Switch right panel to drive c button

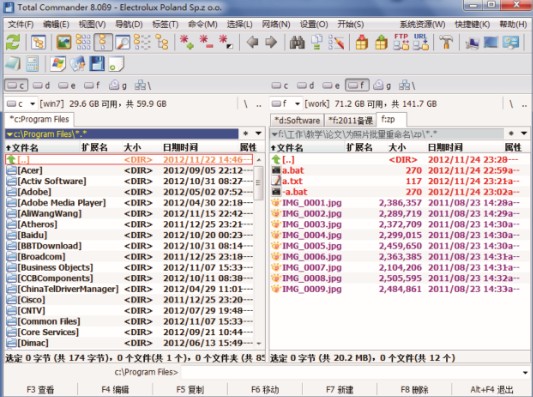click(x=280, y=86)
